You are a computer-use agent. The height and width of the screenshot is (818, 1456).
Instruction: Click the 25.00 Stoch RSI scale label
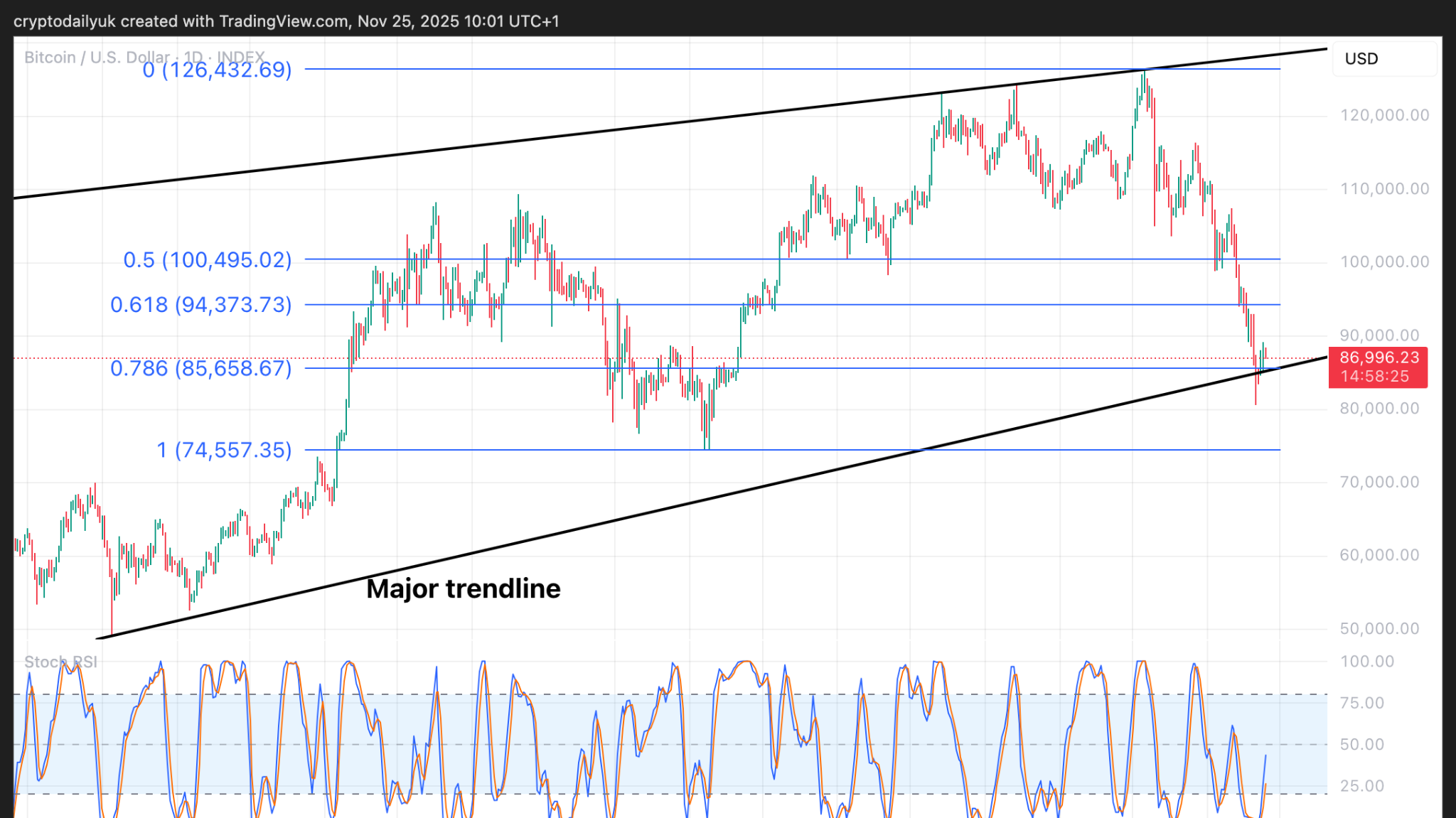[1361, 786]
